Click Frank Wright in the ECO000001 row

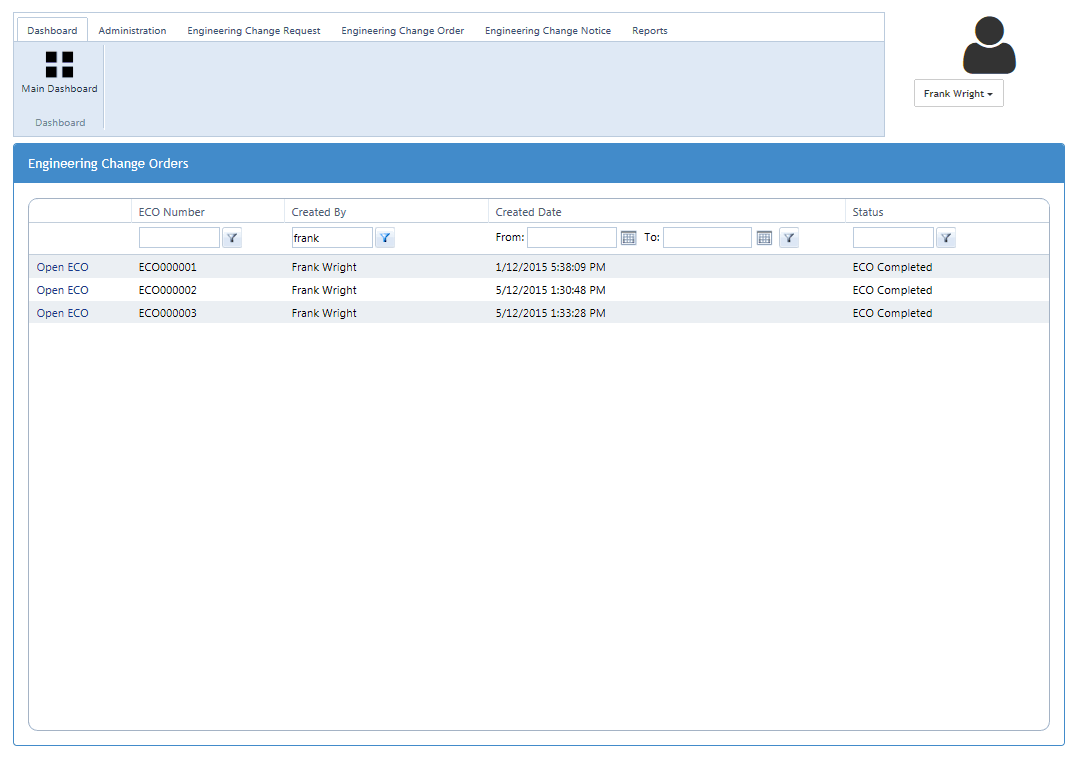324,267
